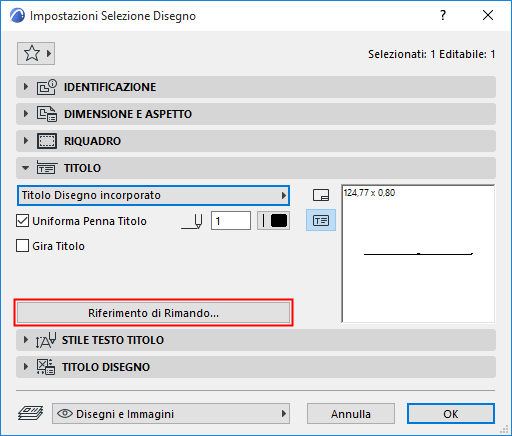
Task: Click the DIMENSIONE E ASPETTO header label
Action: (x=128, y=114)
